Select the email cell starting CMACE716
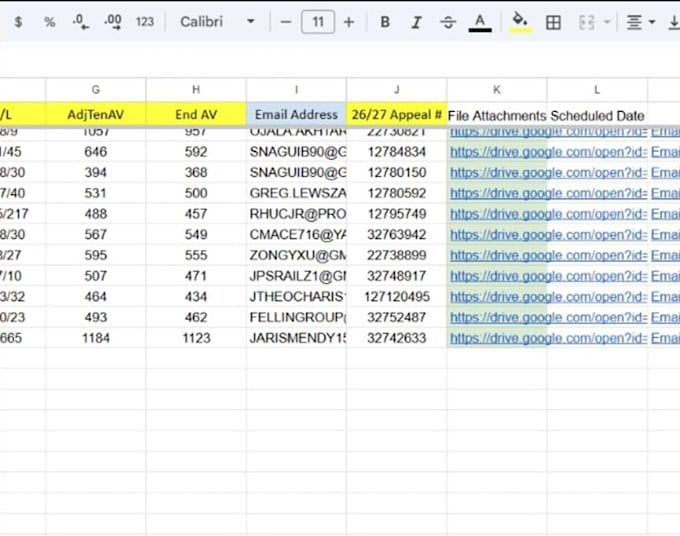680x536 pixels. coord(296,235)
